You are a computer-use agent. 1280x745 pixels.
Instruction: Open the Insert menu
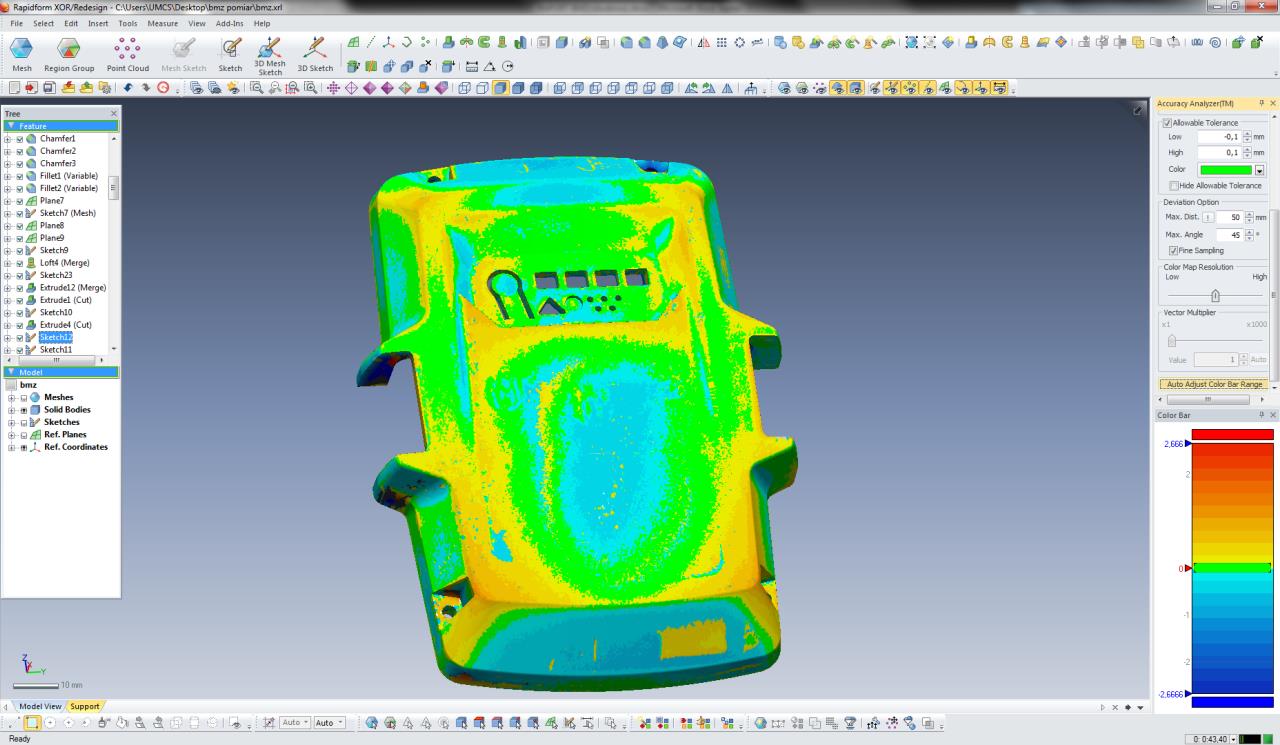point(98,23)
